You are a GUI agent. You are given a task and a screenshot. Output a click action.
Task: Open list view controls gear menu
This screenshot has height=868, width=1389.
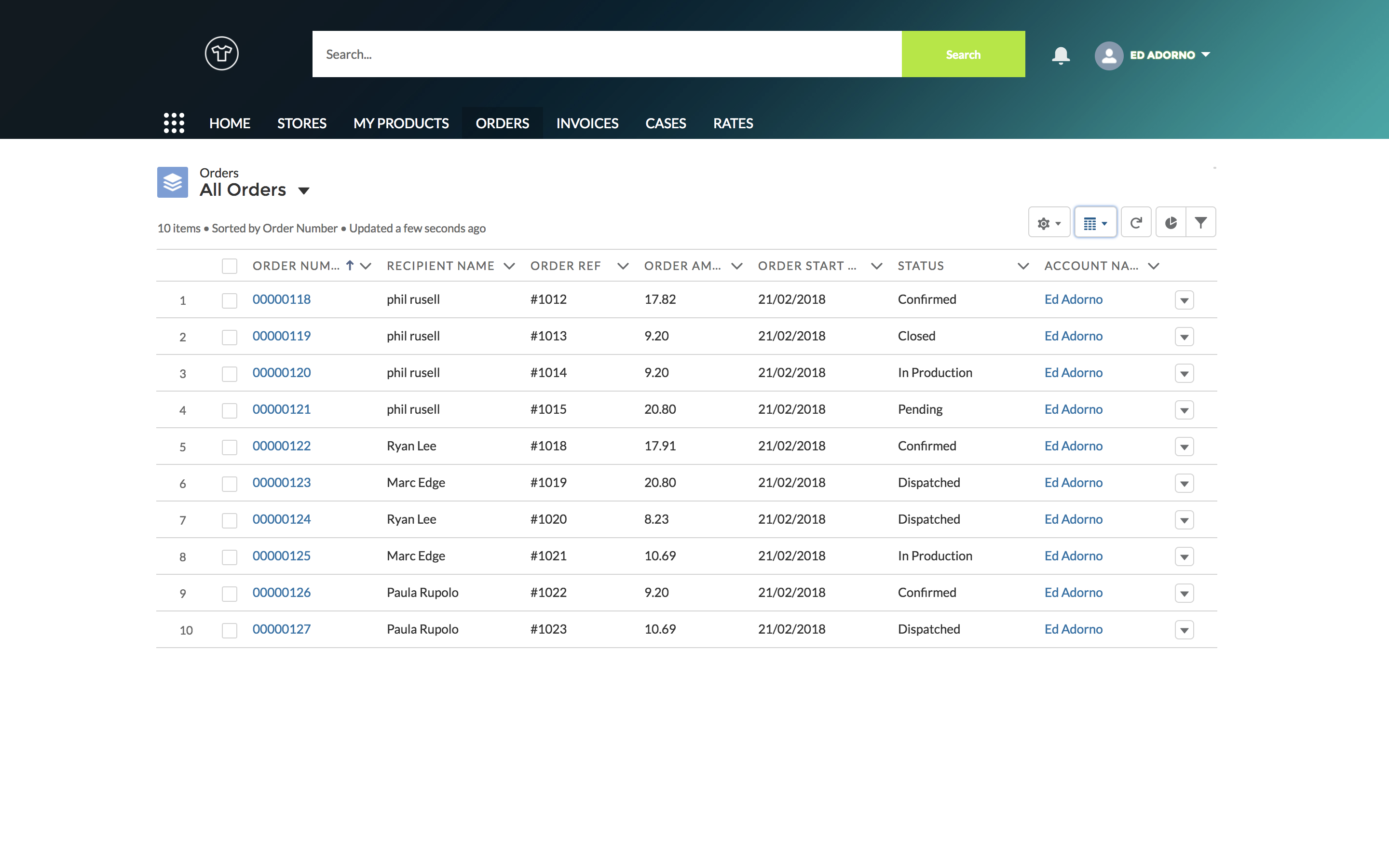1049,223
